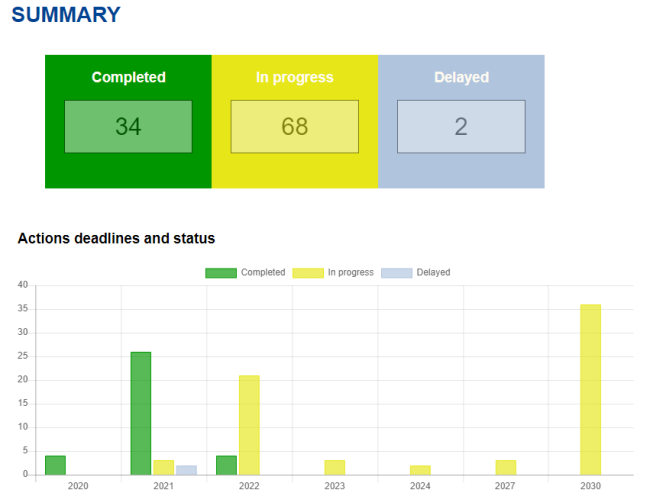Click the 35 y-axis label

pos(23,308)
